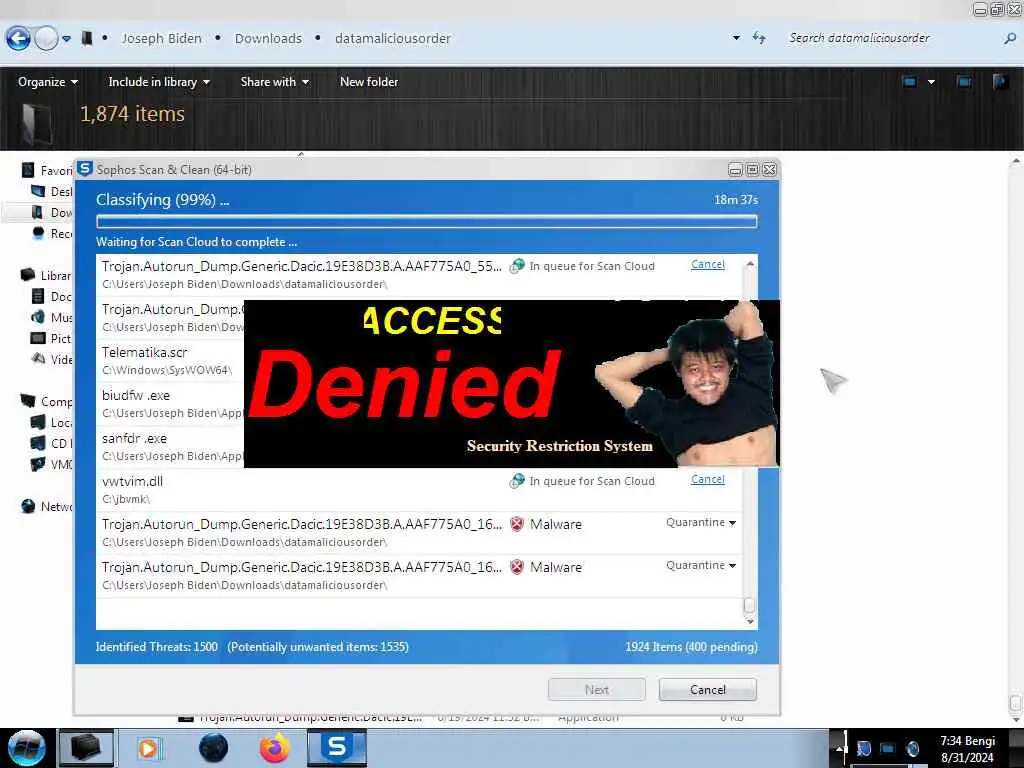Click down arrow of Sophos threat list scrollbar
This screenshot has width=1024, height=768.
pos(750,622)
